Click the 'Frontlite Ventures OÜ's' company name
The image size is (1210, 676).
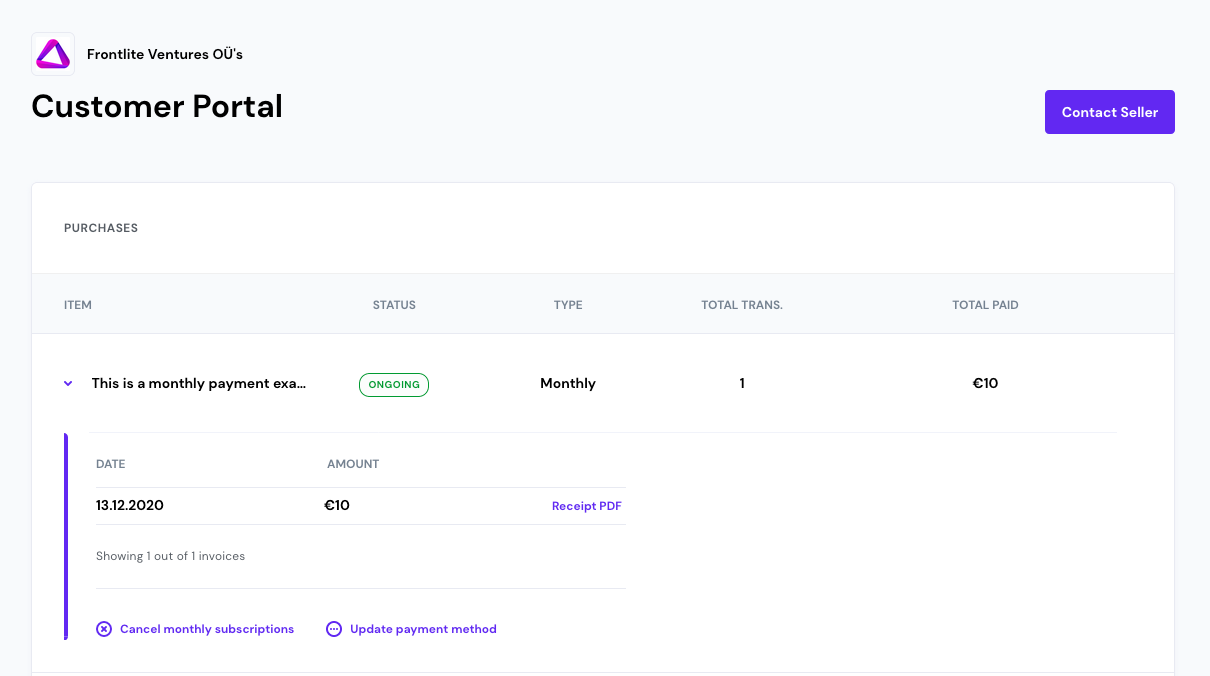tap(165, 54)
